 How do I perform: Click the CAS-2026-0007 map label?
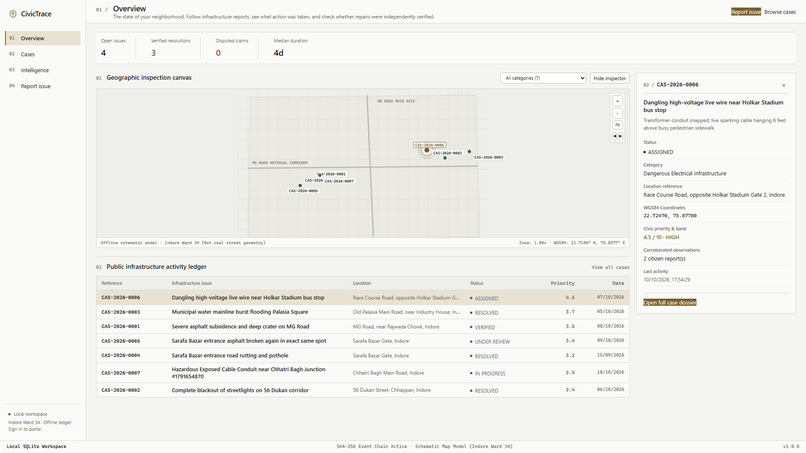(x=339, y=181)
